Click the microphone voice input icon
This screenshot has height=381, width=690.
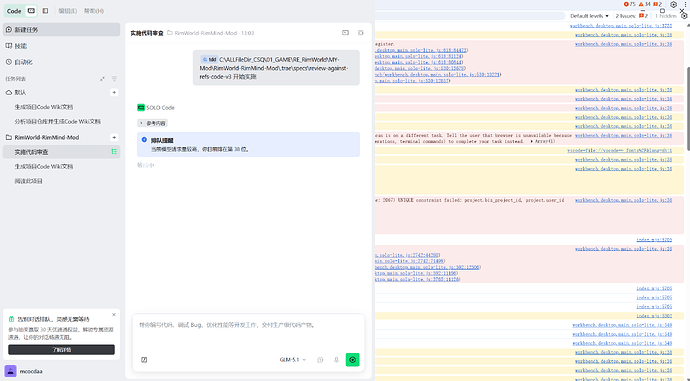336,360
